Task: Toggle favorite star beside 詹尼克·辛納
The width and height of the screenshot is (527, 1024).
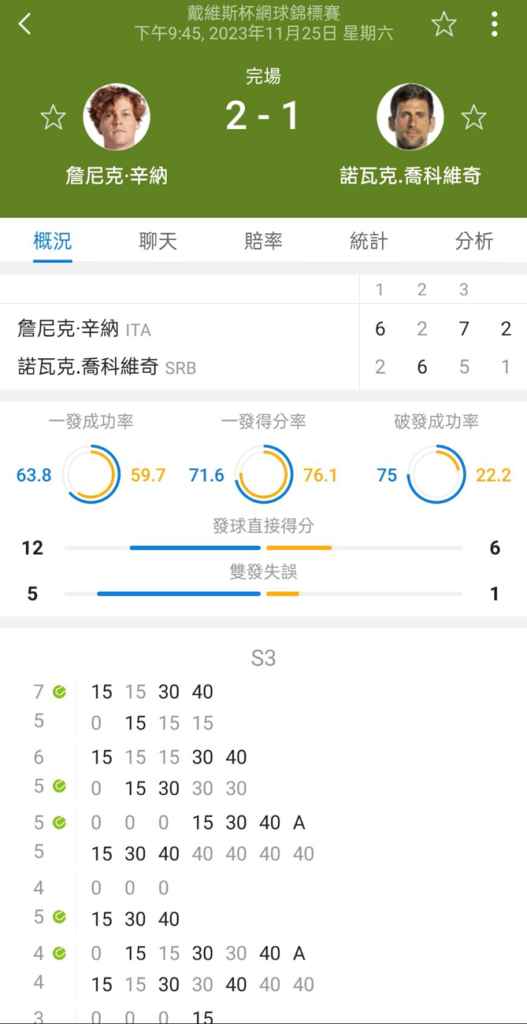Action: coord(53,118)
